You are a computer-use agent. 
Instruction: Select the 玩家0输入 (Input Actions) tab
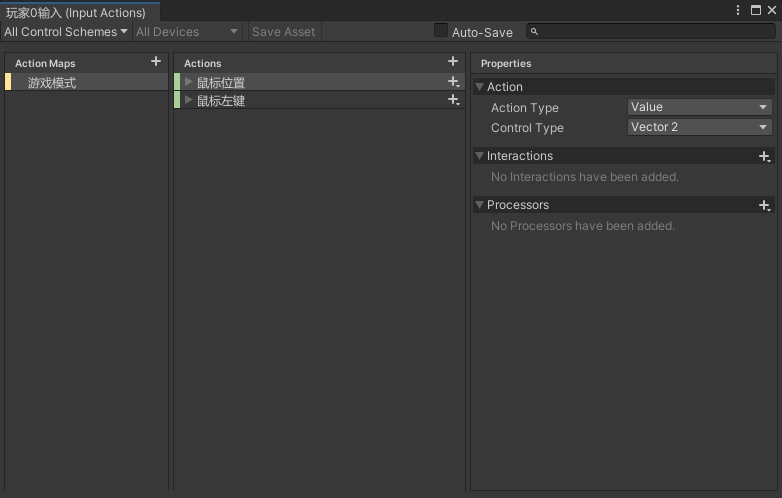point(76,13)
